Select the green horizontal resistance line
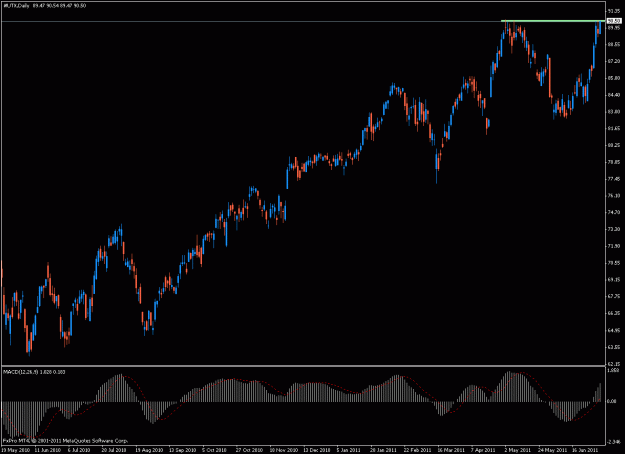 click(x=553, y=20)
